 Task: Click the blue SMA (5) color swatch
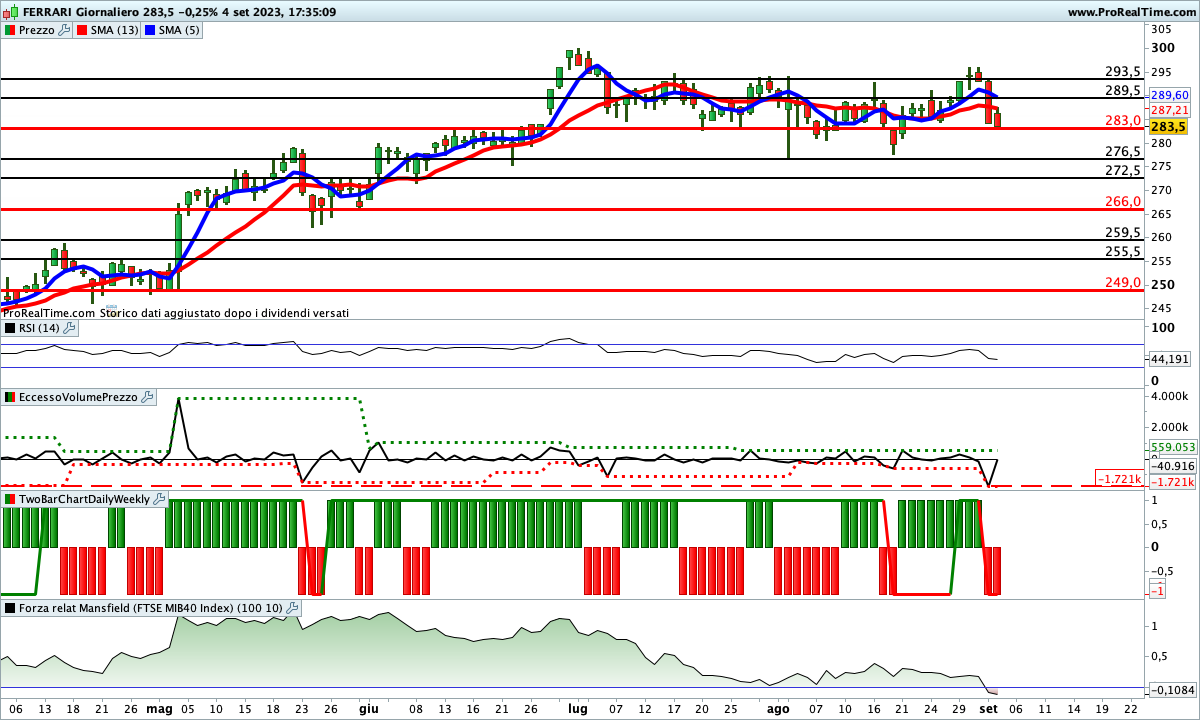click(150, 30)
